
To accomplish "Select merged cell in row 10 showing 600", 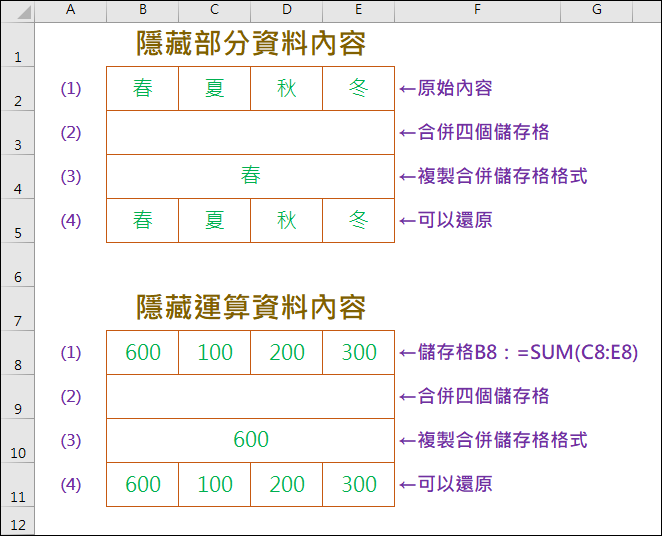I will pyautogui.click(x=250, y=441).
